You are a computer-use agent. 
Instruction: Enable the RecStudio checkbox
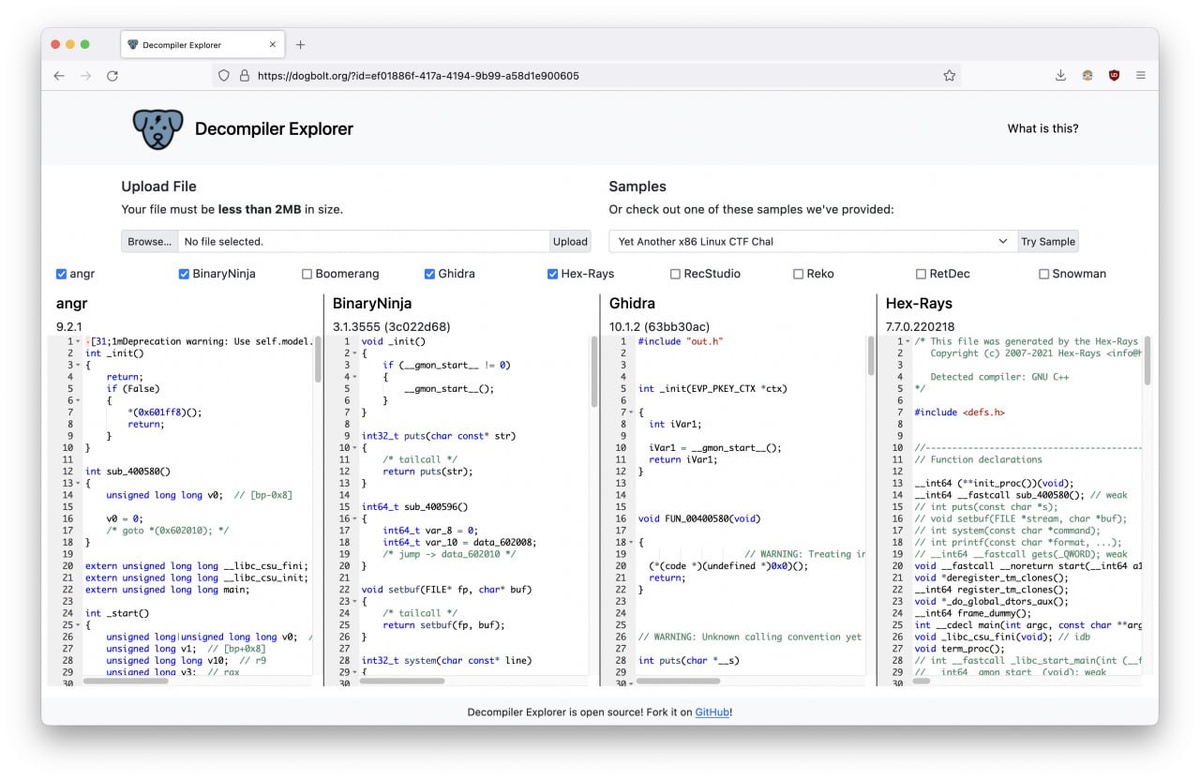pyautogui.click(x=675, y=274)
